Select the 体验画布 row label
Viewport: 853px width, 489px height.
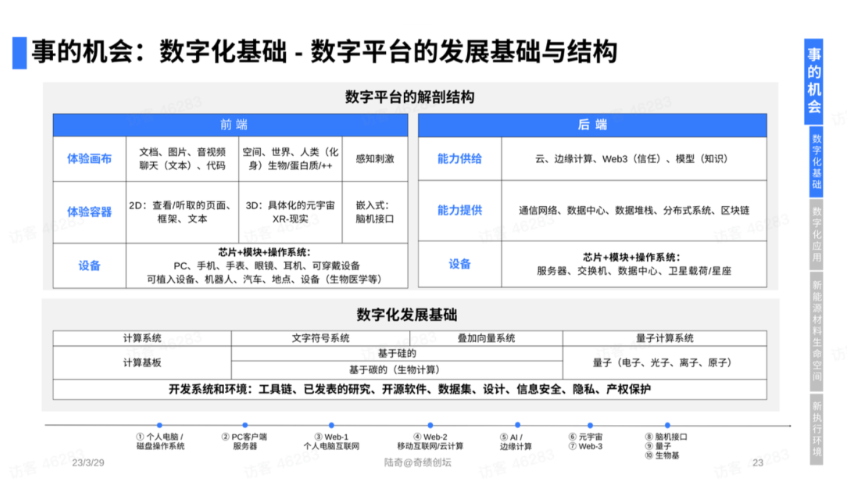coord(89,159)
